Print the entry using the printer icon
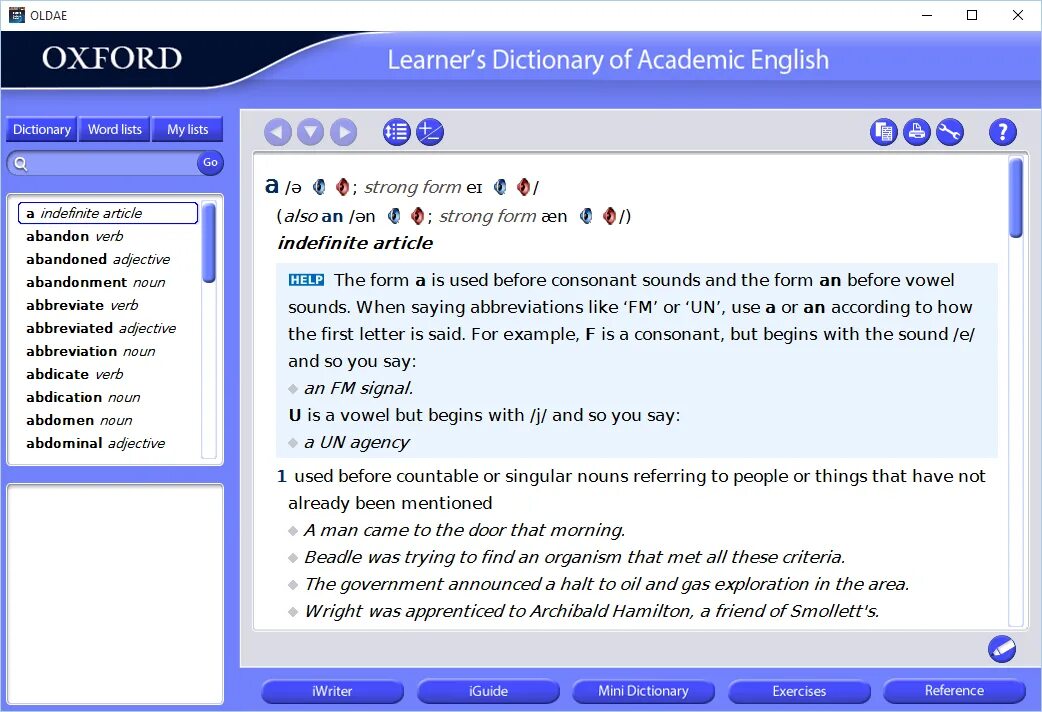This screenshot has width=1042, height=712. click(917, 132)
